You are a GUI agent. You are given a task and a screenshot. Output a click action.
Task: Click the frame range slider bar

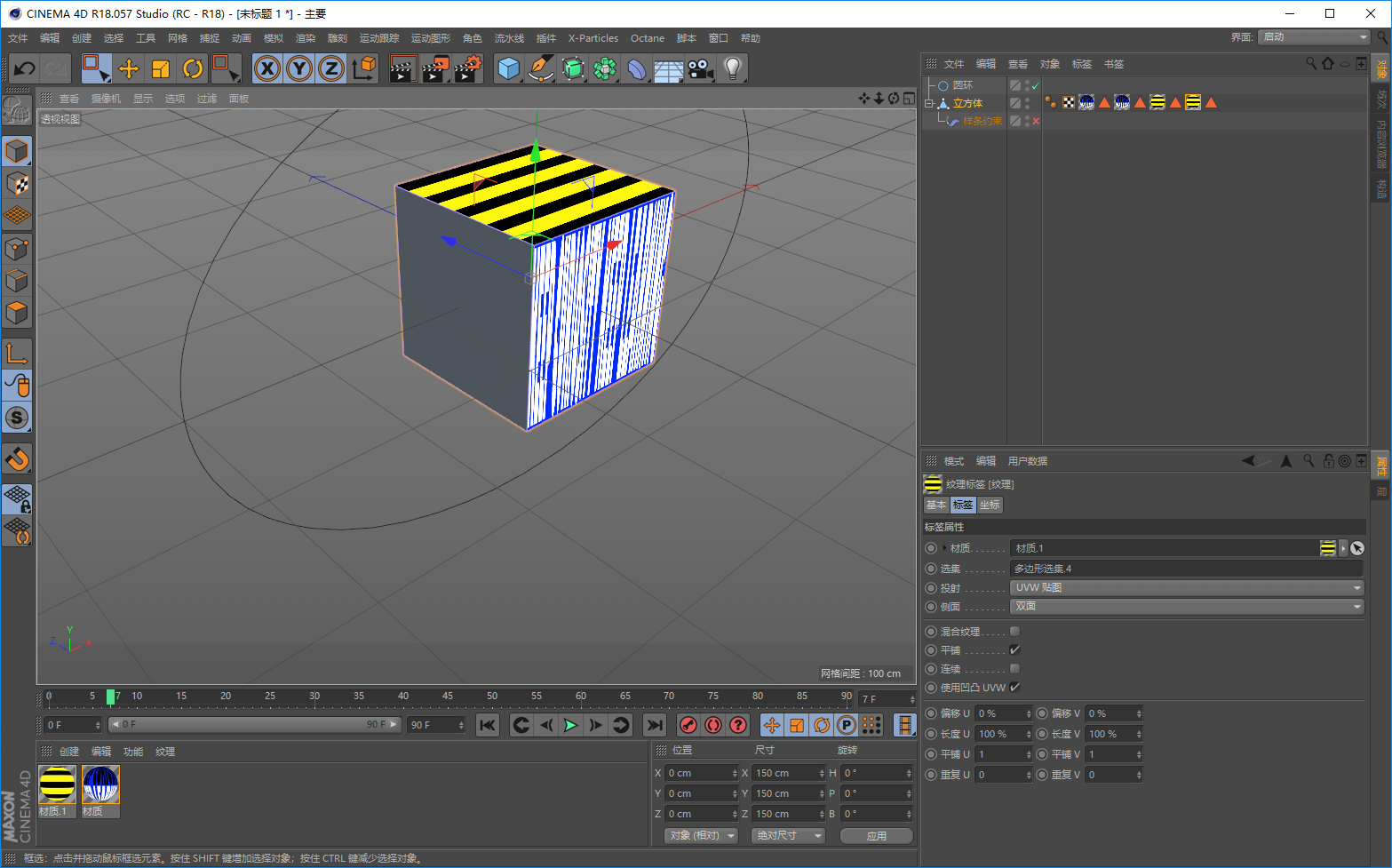point(255,725)
